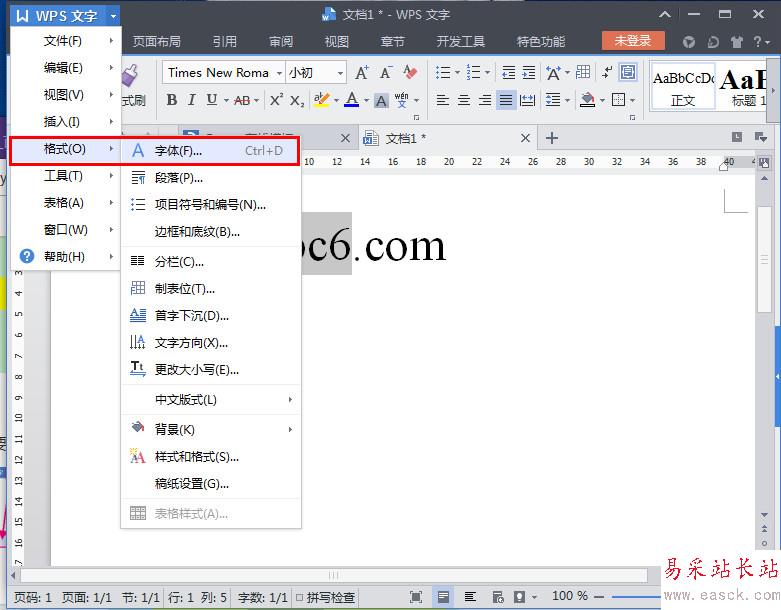Image resolution: width=781 pixels, height=610 pixels.
Task: Click the phonetic guide wén icon
Action: (x=401, y=100)
